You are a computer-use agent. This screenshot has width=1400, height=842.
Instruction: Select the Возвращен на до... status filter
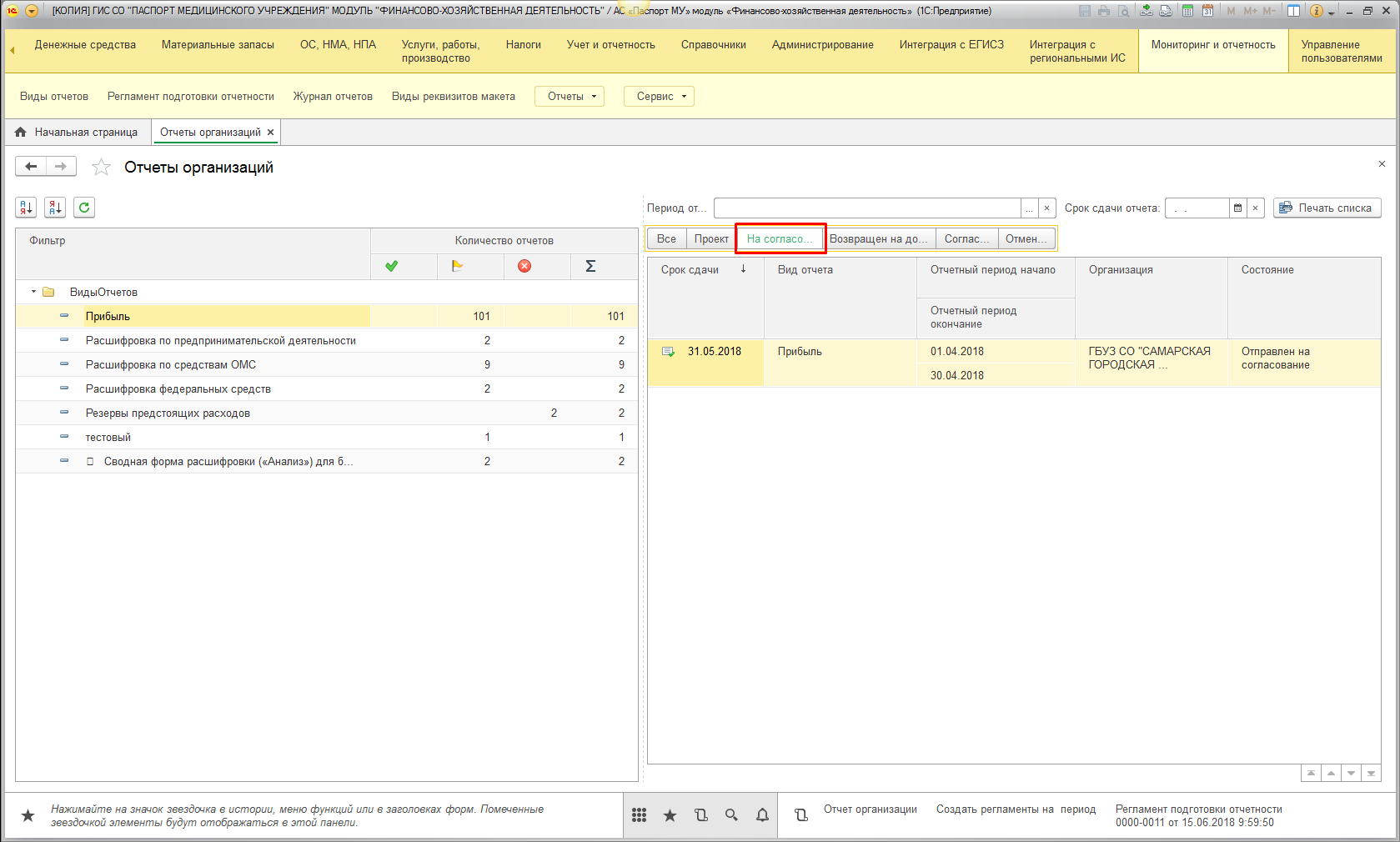click(878, 239)
